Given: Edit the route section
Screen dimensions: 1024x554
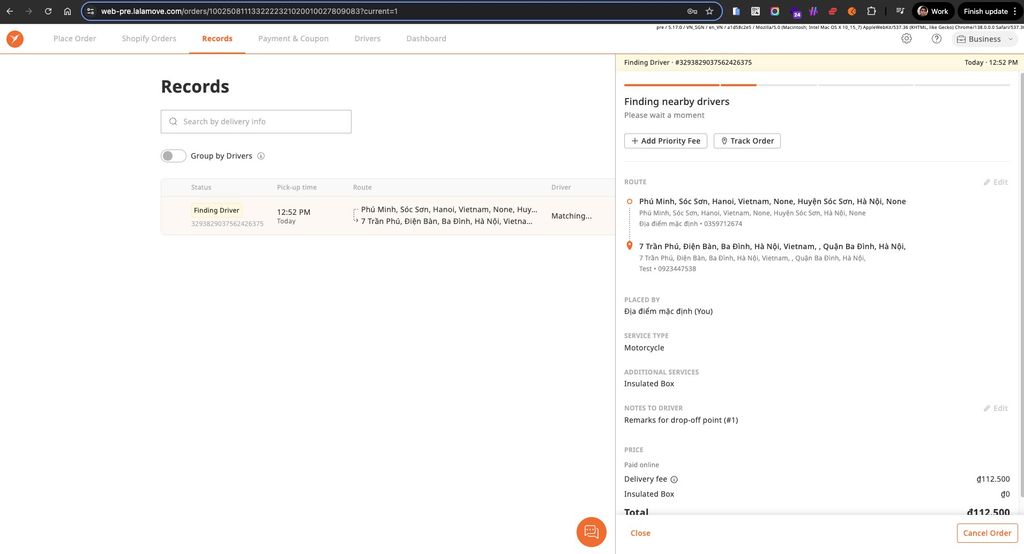Looking at the screenshot, I should point(995,182).
